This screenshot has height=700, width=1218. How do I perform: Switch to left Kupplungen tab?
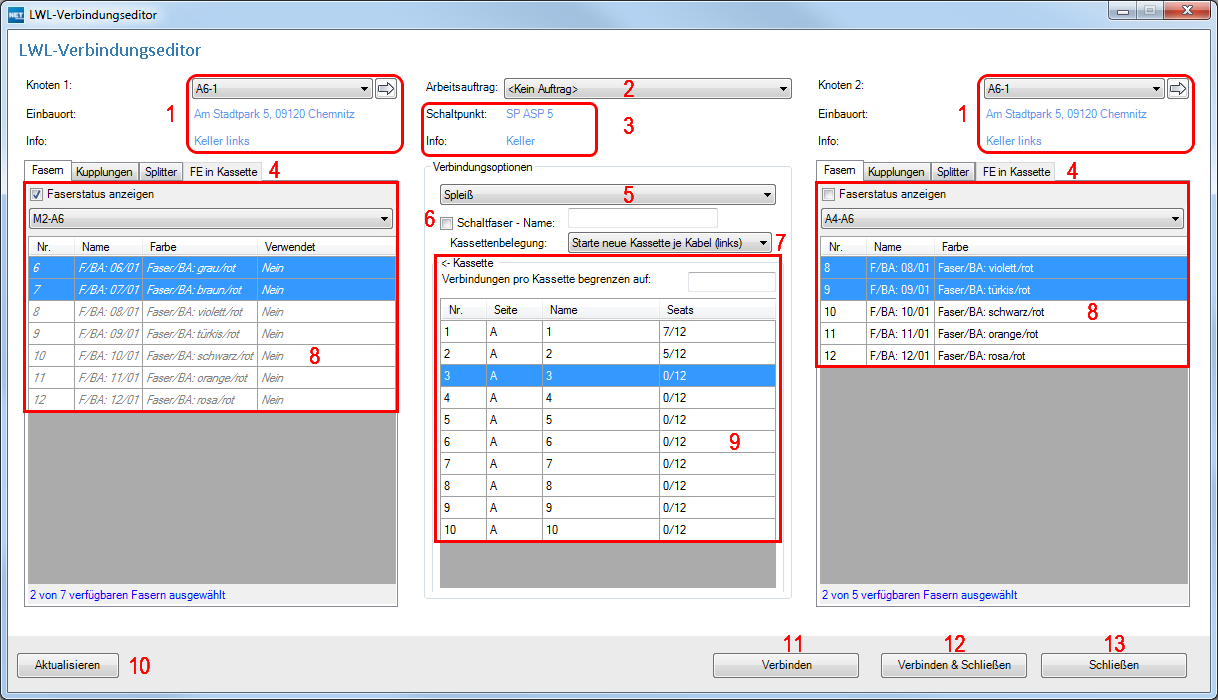click(106, 172)
